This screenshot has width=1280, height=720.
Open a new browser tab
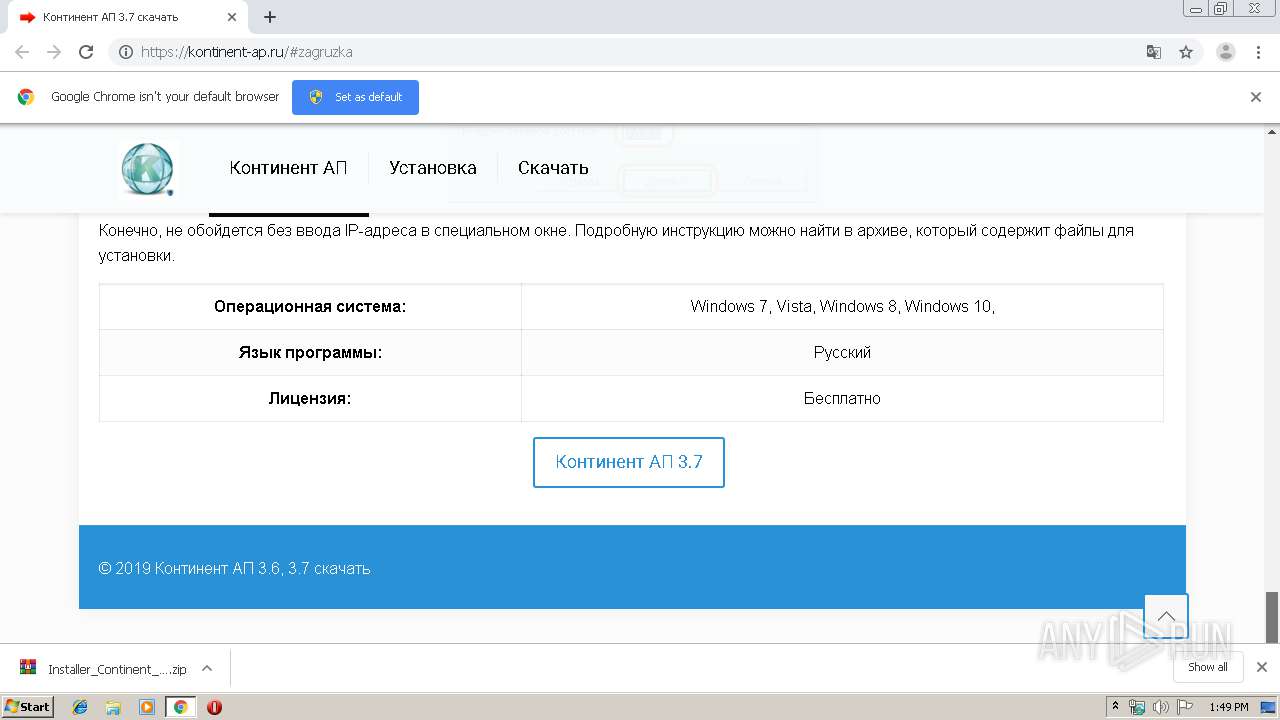[270, 17]
